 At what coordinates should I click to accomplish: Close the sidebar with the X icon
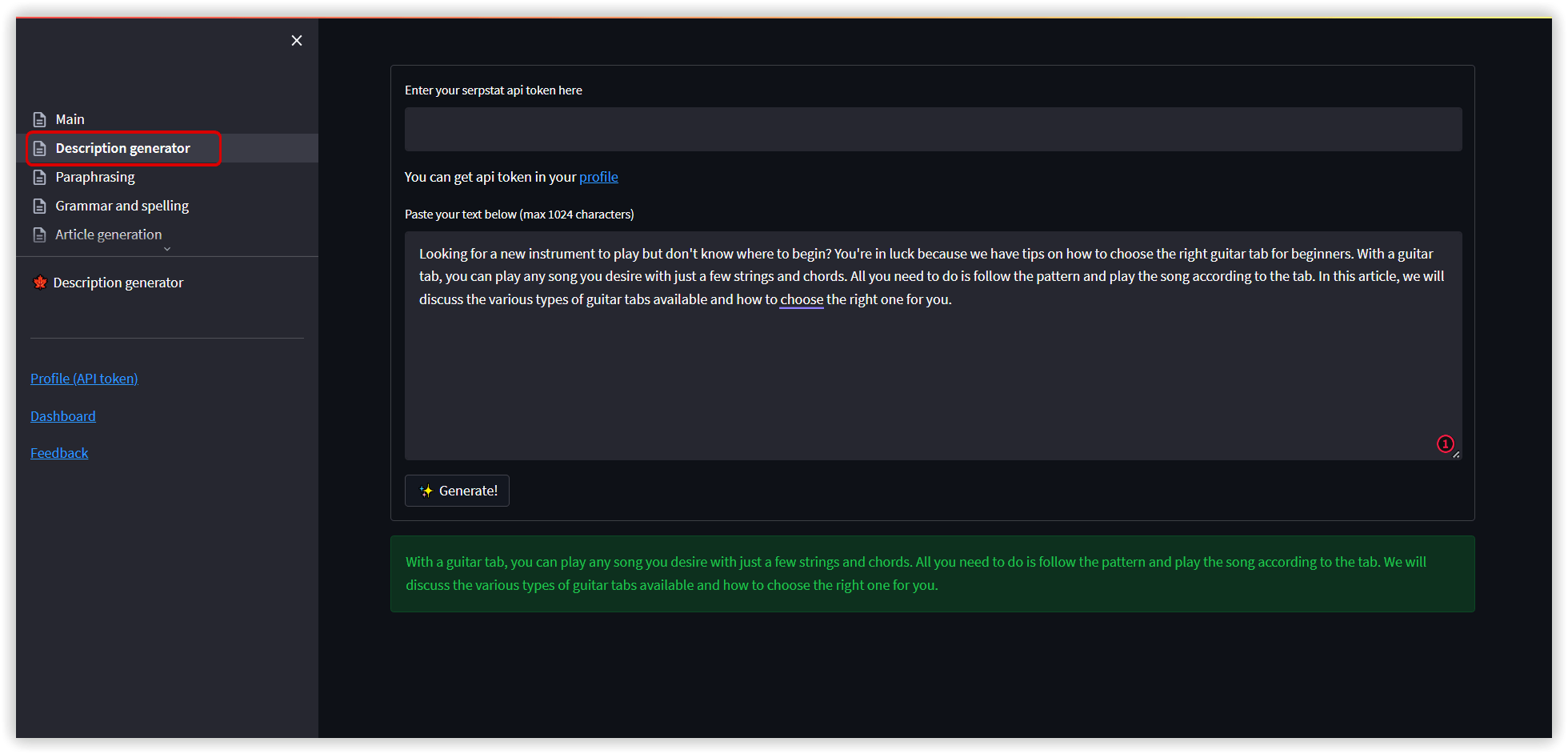click(x=297, y=41)
